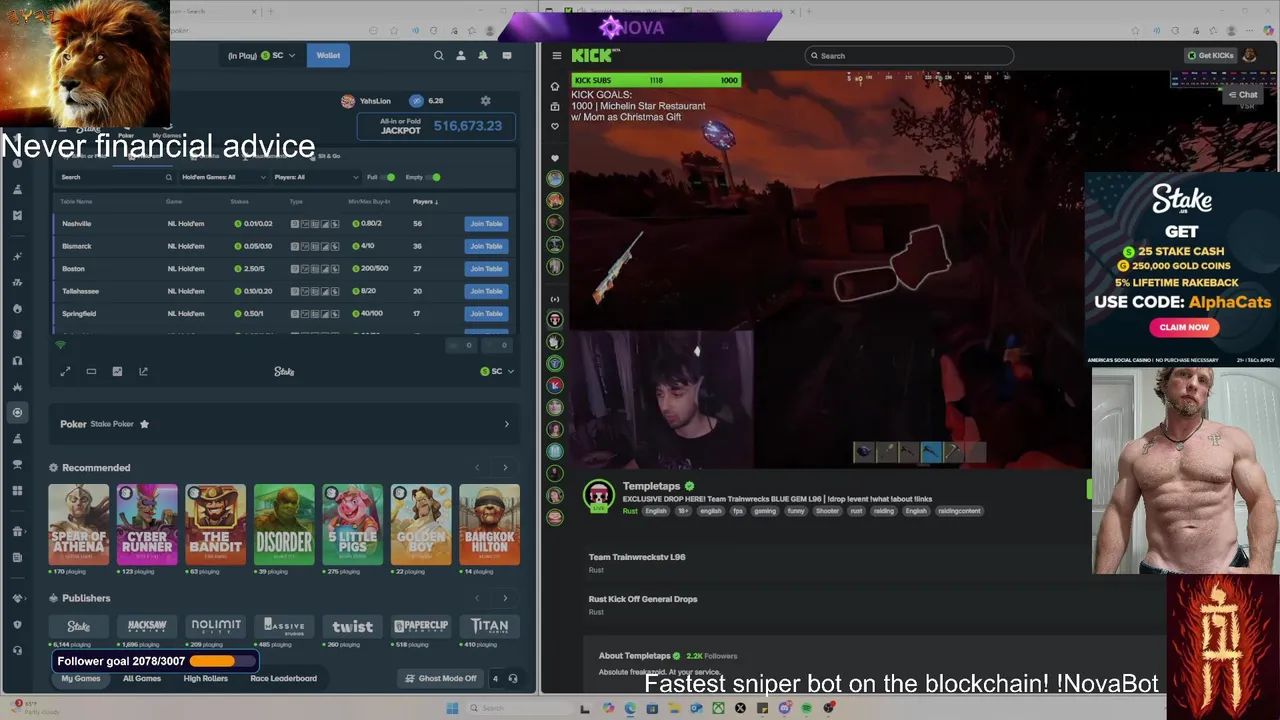Open the (In Play) SC currency dropdown
This screenshot has height=720, width=1280.
click(261, 56)
